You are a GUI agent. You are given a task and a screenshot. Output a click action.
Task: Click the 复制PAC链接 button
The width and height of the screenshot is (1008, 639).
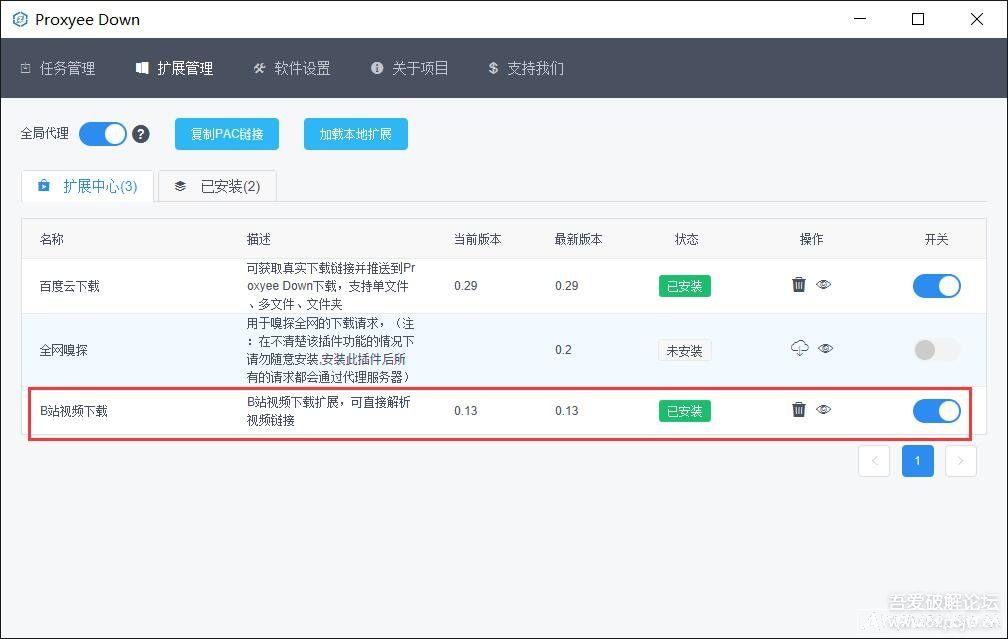pyautogui.click(x=227, y=134)
